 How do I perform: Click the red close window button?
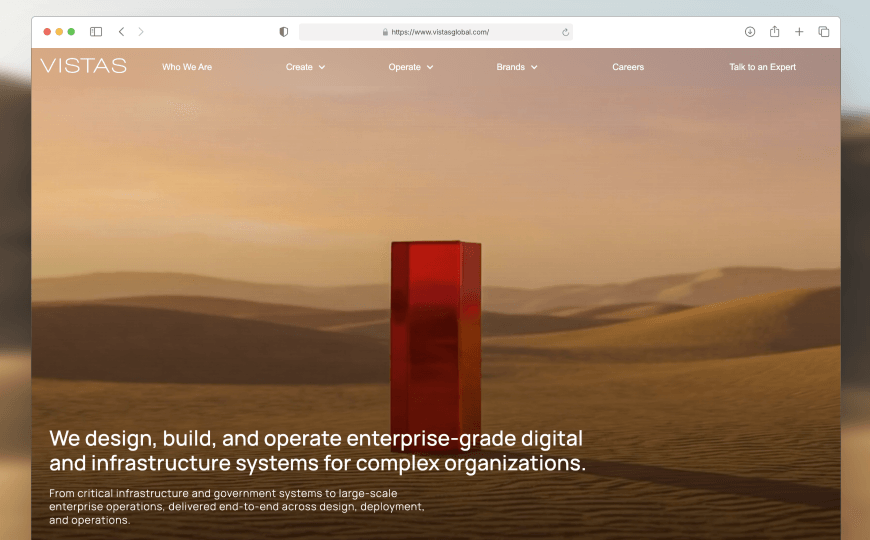[47, 32]
